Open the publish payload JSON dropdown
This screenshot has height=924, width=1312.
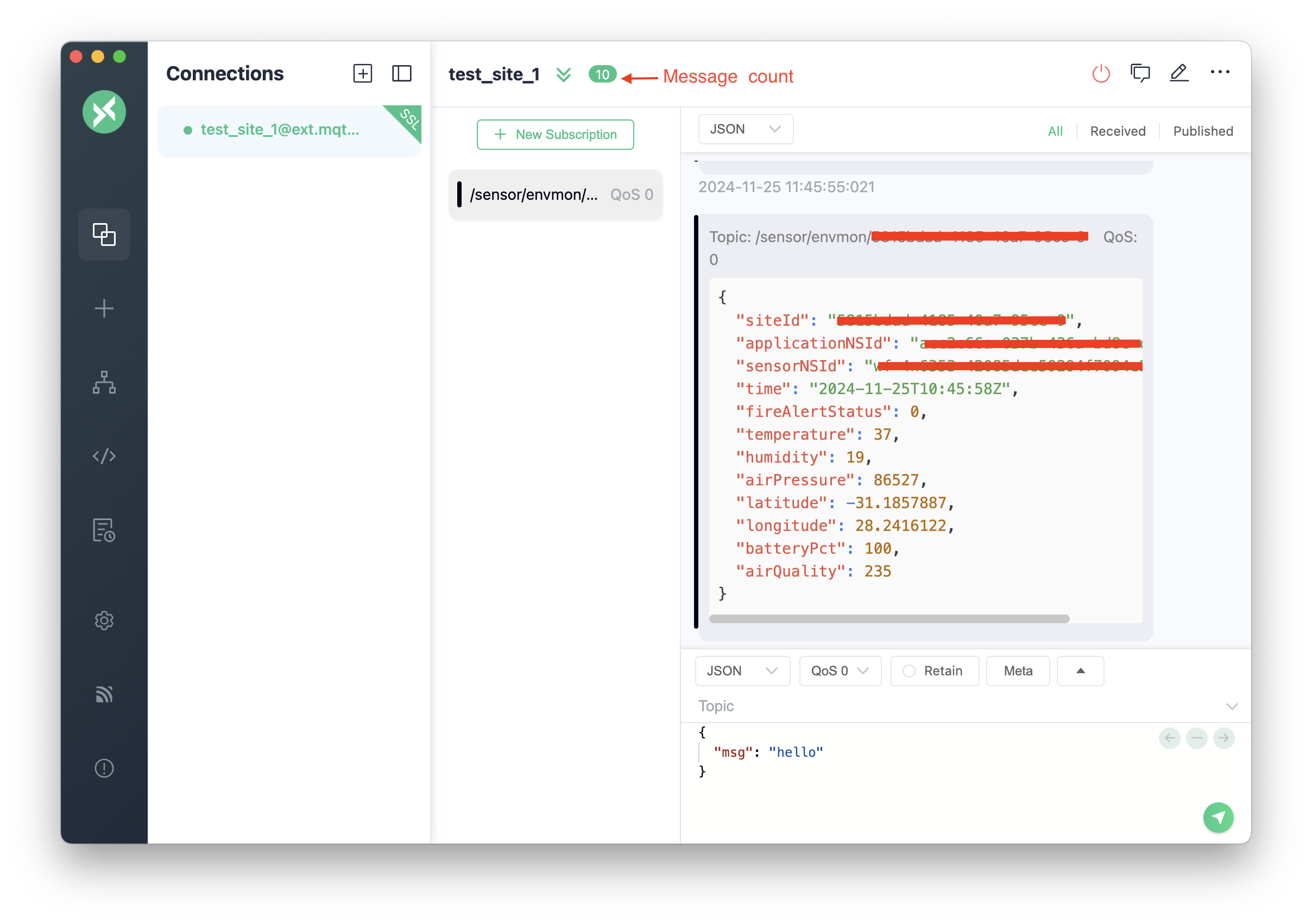(x=742, y=671)
